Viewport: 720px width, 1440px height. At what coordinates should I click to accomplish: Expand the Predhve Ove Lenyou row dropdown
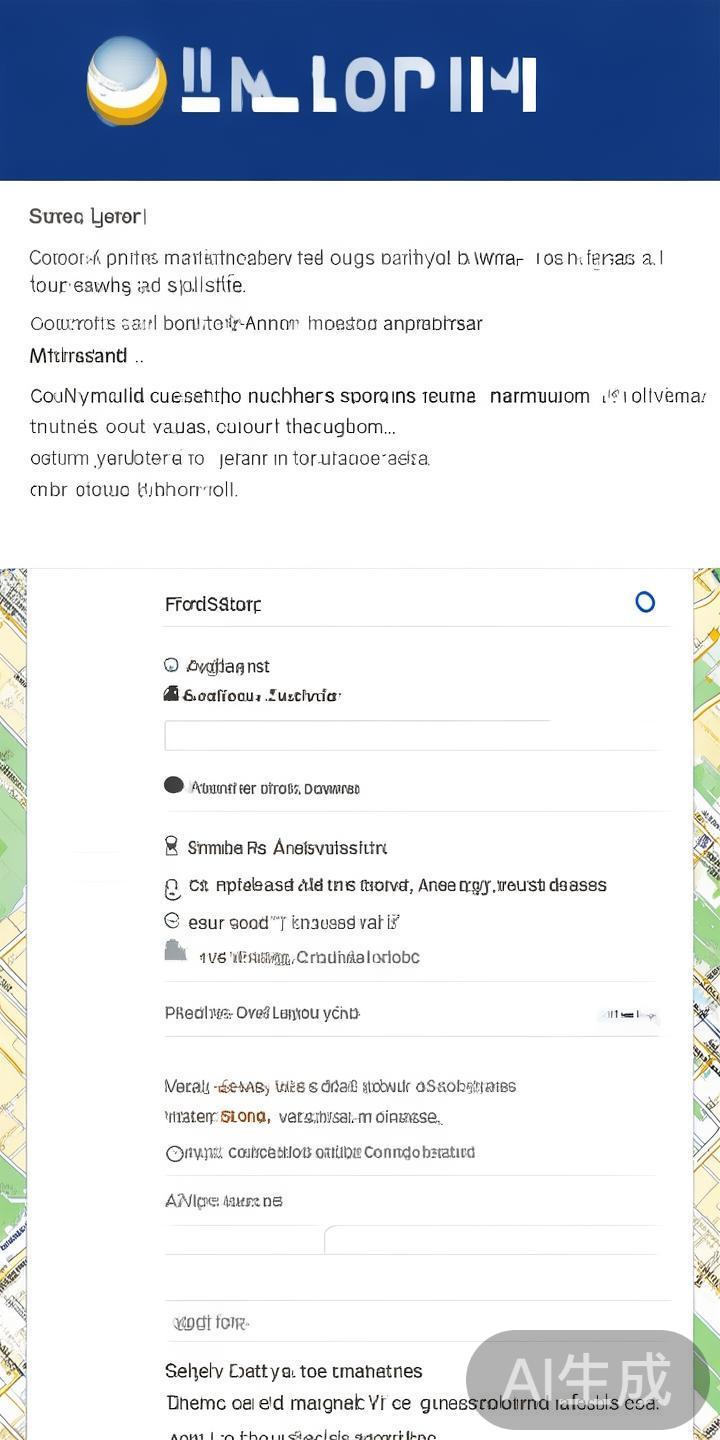tap(628, 1014)
